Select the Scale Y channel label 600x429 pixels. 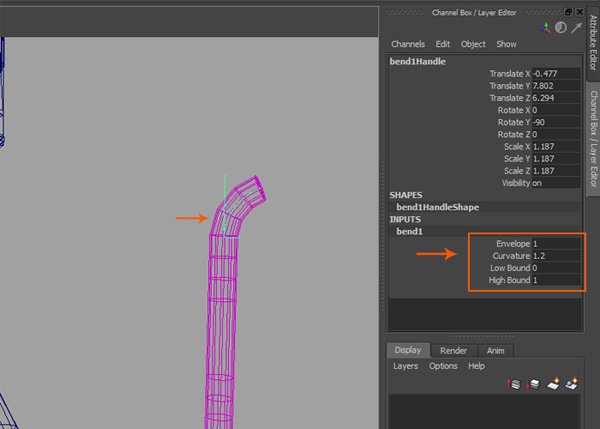pos(517,159)
